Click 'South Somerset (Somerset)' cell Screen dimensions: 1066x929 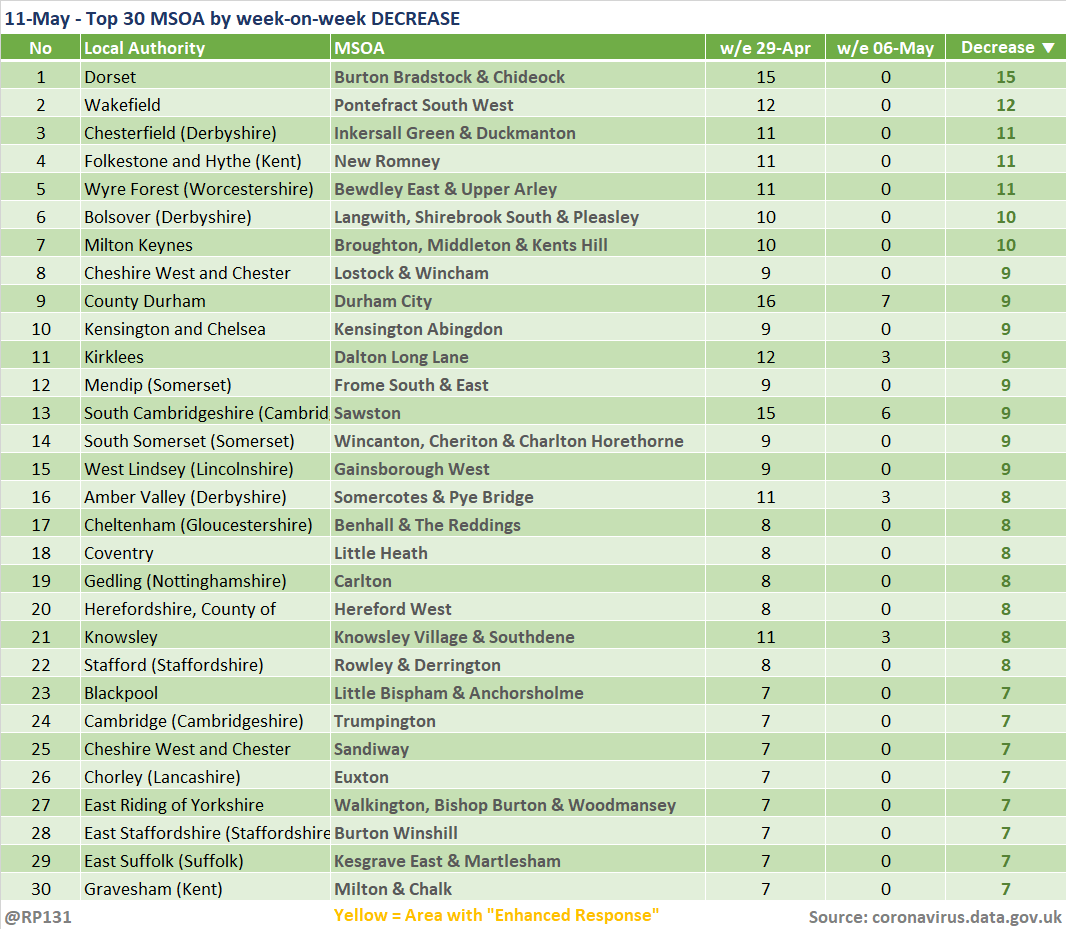pos(205,441)
